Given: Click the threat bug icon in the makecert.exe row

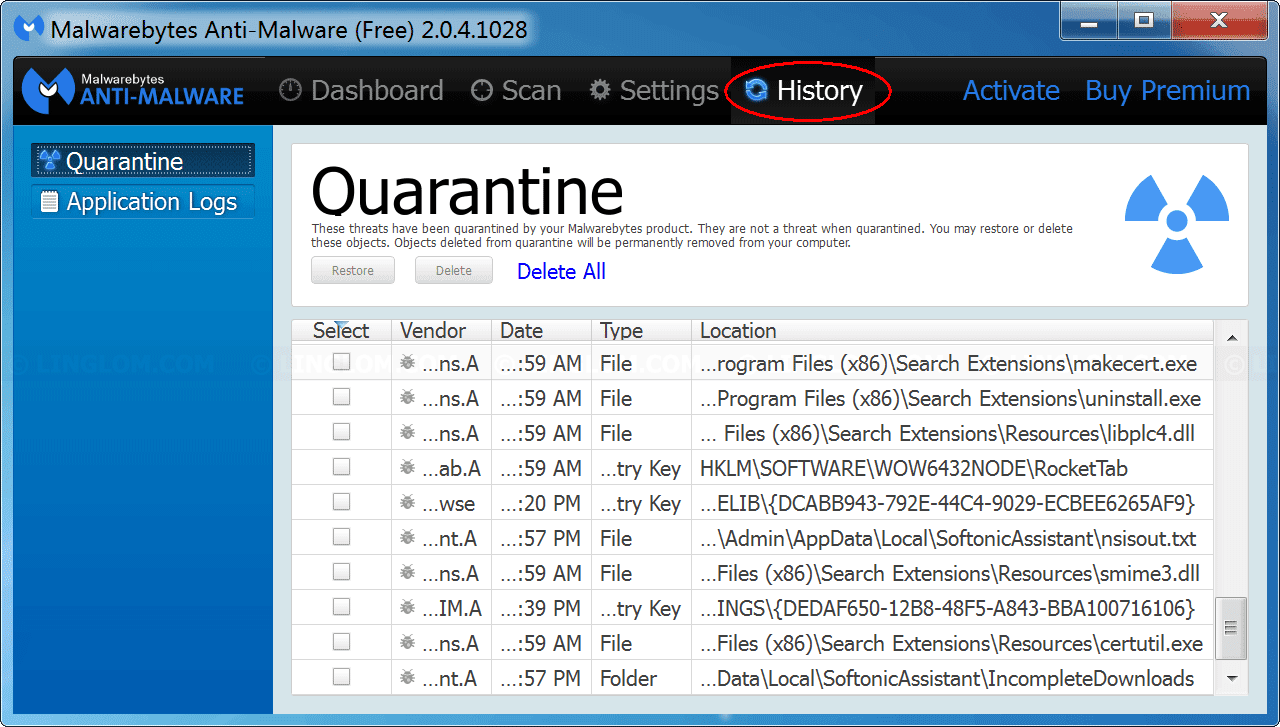Looking at the screenshot, I should click(x=407, y=363).
